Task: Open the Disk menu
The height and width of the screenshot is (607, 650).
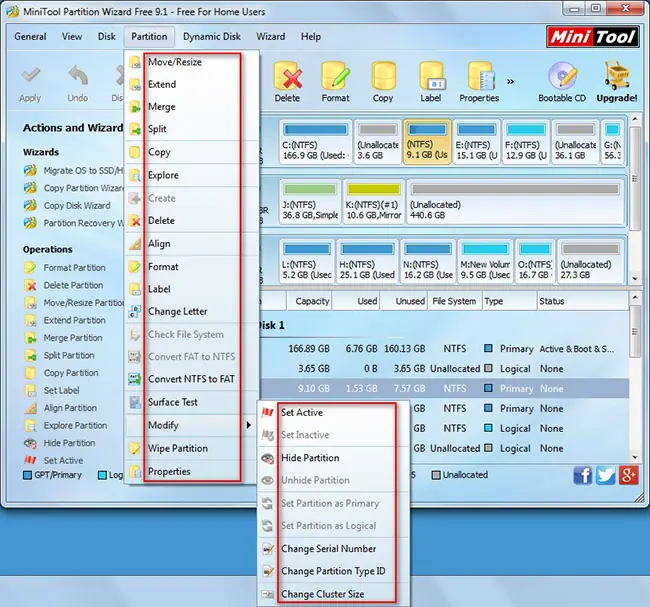Action: 107,36
